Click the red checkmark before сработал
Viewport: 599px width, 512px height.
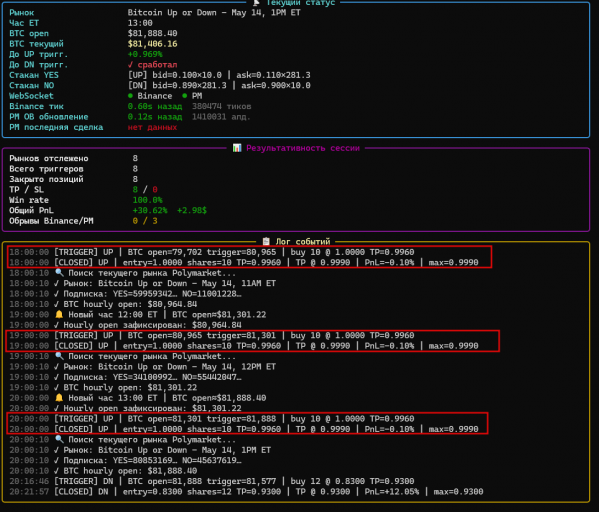(130, 65)
